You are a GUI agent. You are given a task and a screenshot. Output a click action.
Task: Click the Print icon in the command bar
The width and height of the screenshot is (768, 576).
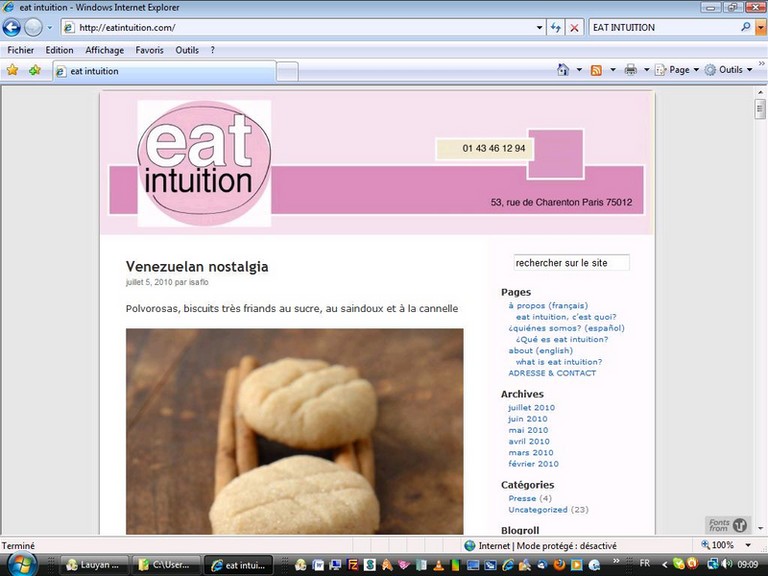[630, 70]
